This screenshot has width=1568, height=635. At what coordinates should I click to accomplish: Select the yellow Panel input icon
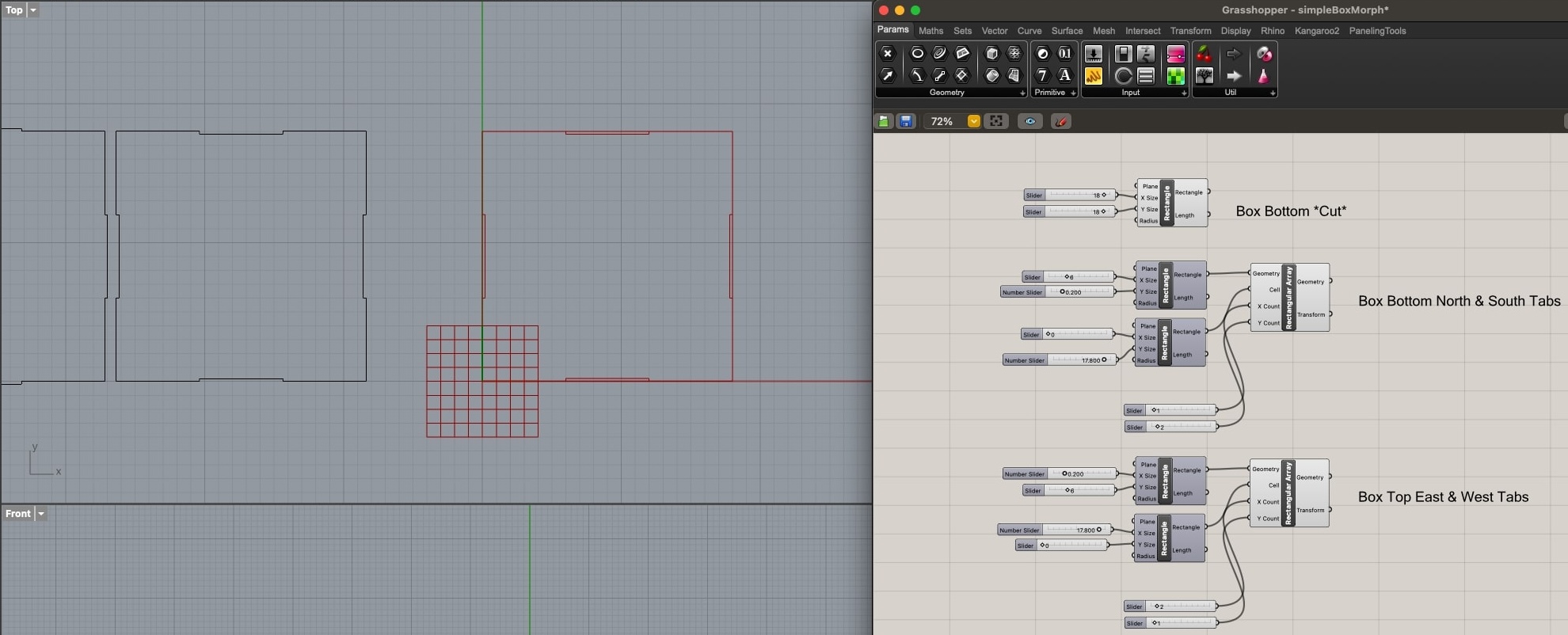tap(1094, 76)
